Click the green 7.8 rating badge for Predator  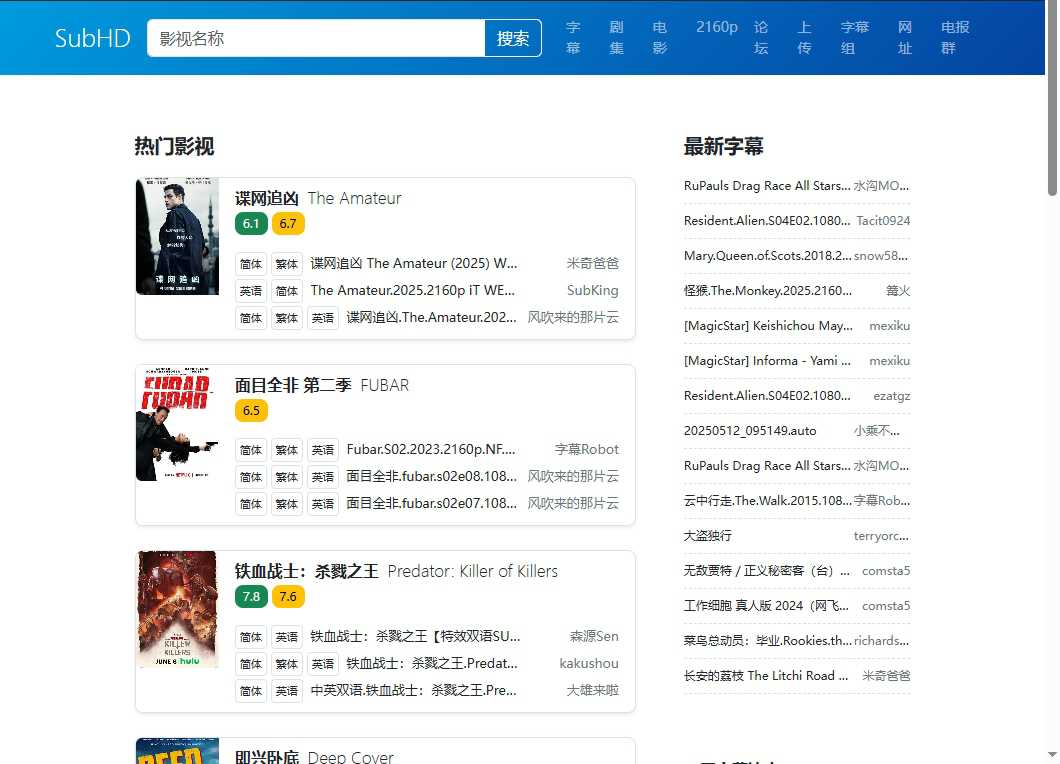tap(251, 596)
